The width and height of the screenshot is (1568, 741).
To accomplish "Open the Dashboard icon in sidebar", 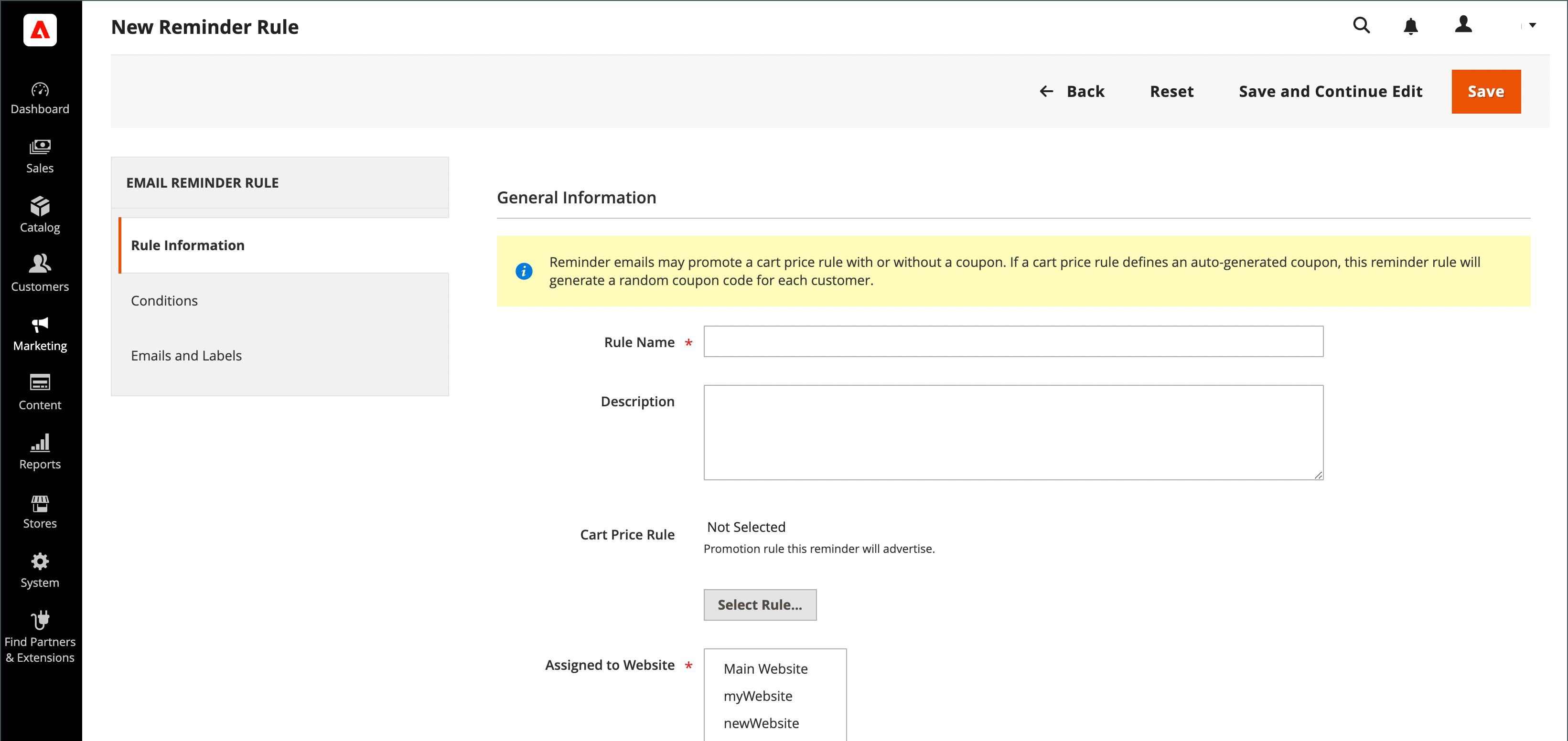I will coord(40,89).
